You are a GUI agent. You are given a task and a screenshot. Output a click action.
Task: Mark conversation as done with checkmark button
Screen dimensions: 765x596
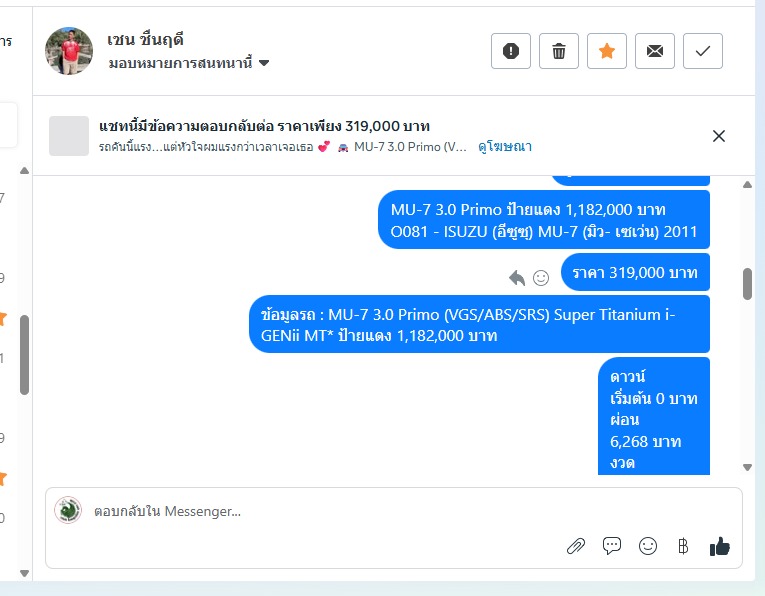[703, 51]
